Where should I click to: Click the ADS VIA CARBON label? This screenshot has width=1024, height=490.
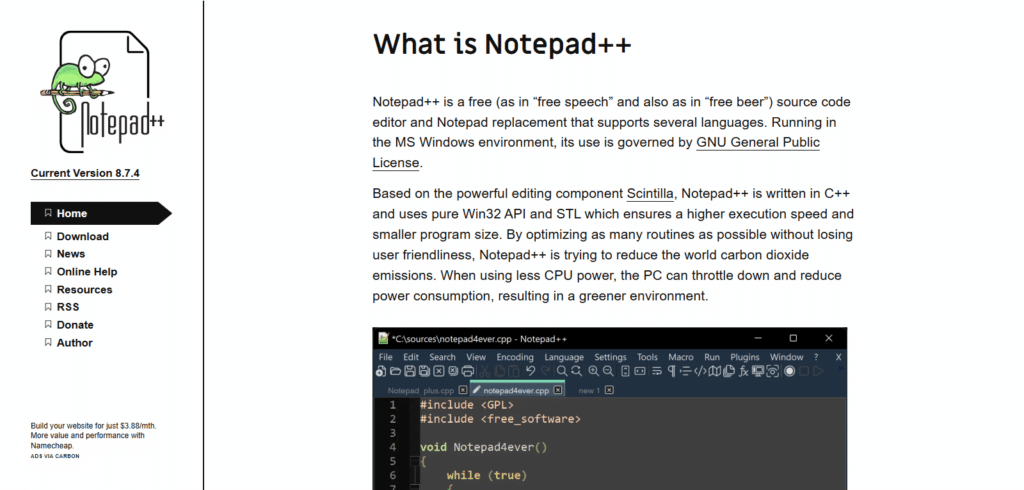(55, 456)
